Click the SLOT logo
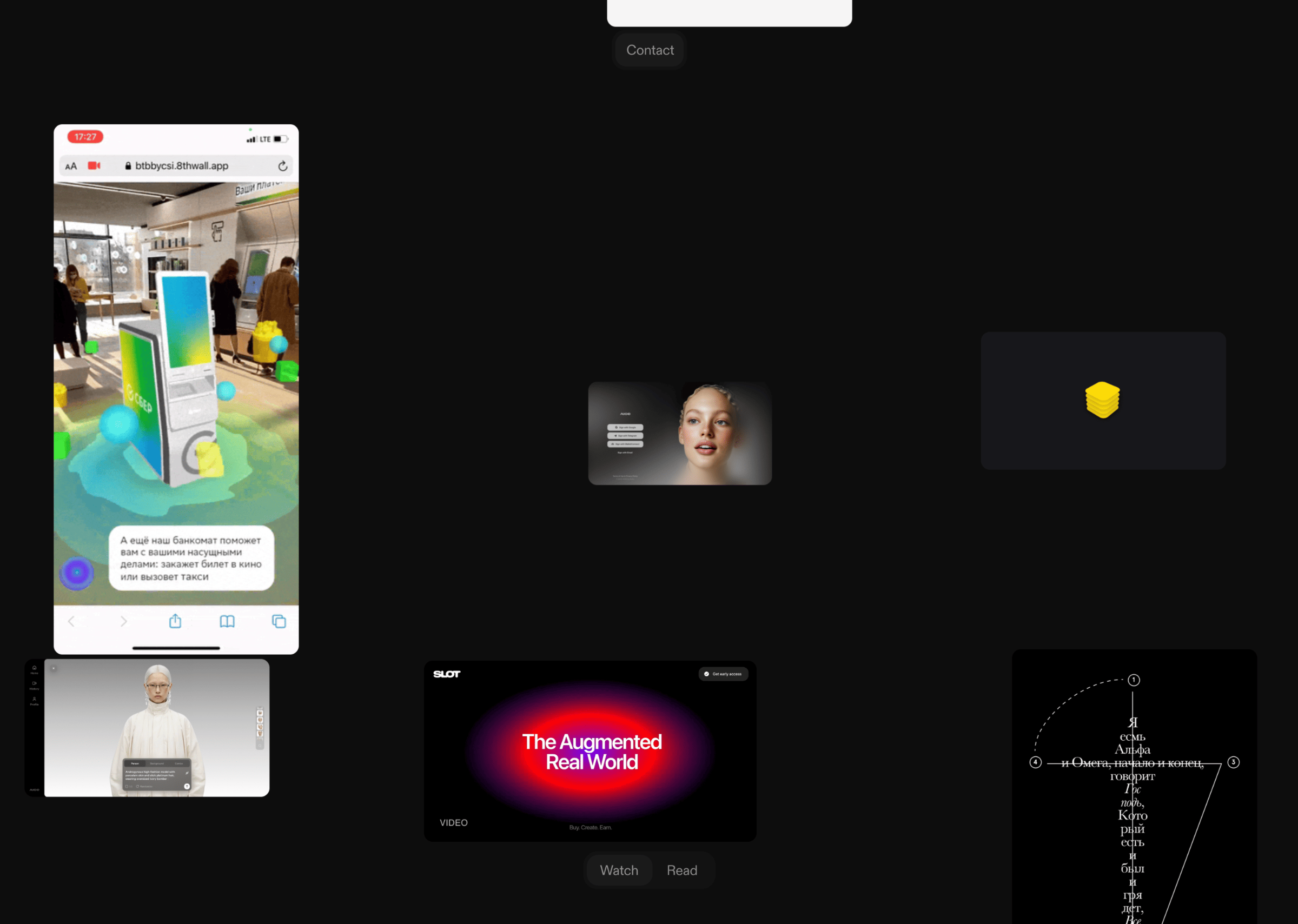The height and width of the screenshot is (924, 1298). [x=447, y=674]
